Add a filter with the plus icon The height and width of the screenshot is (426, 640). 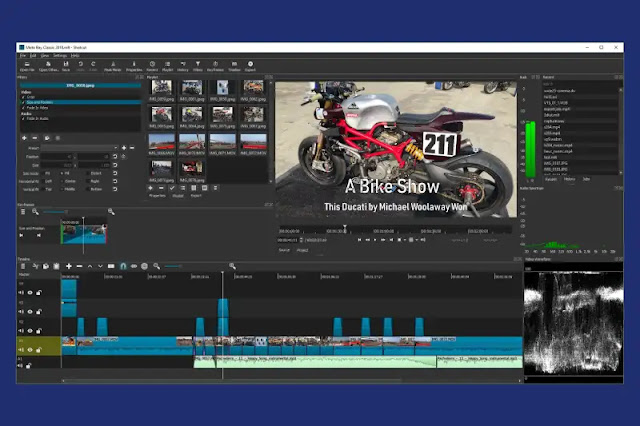point(24,138)
